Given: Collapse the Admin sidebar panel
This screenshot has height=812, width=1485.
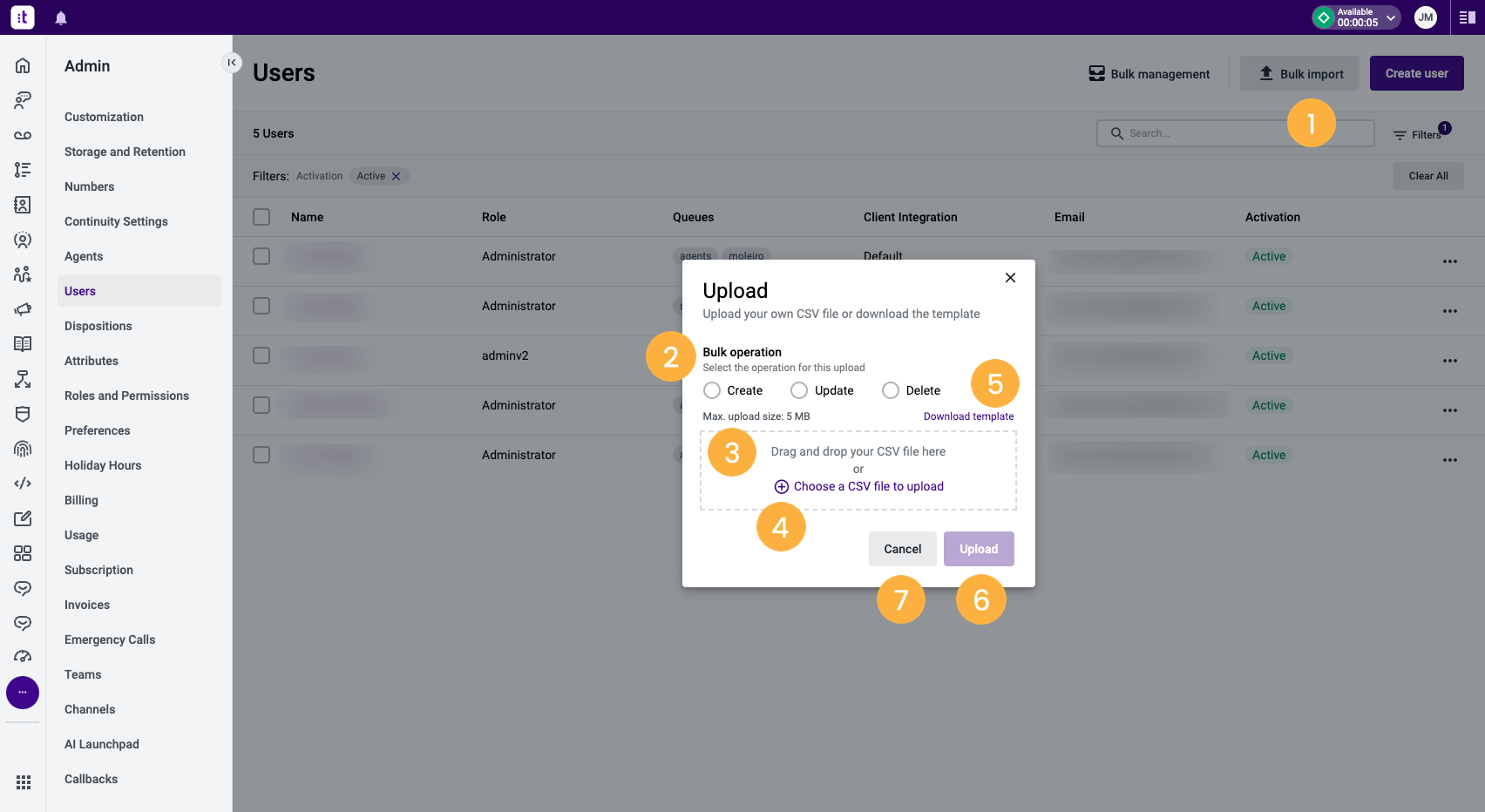Looking at the screenshot, I should coord(232,63).
